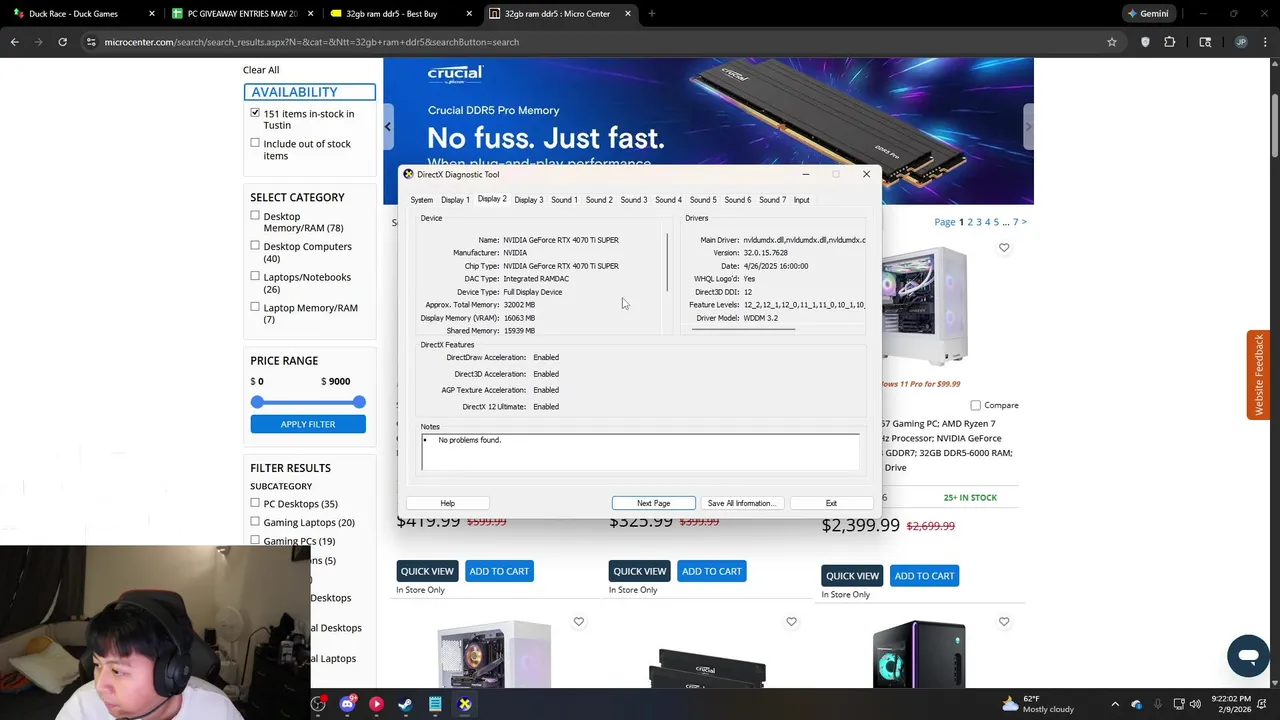The image size is (1280, 720).
Task: Go to results page 3
Action: (x=979, y=222)
